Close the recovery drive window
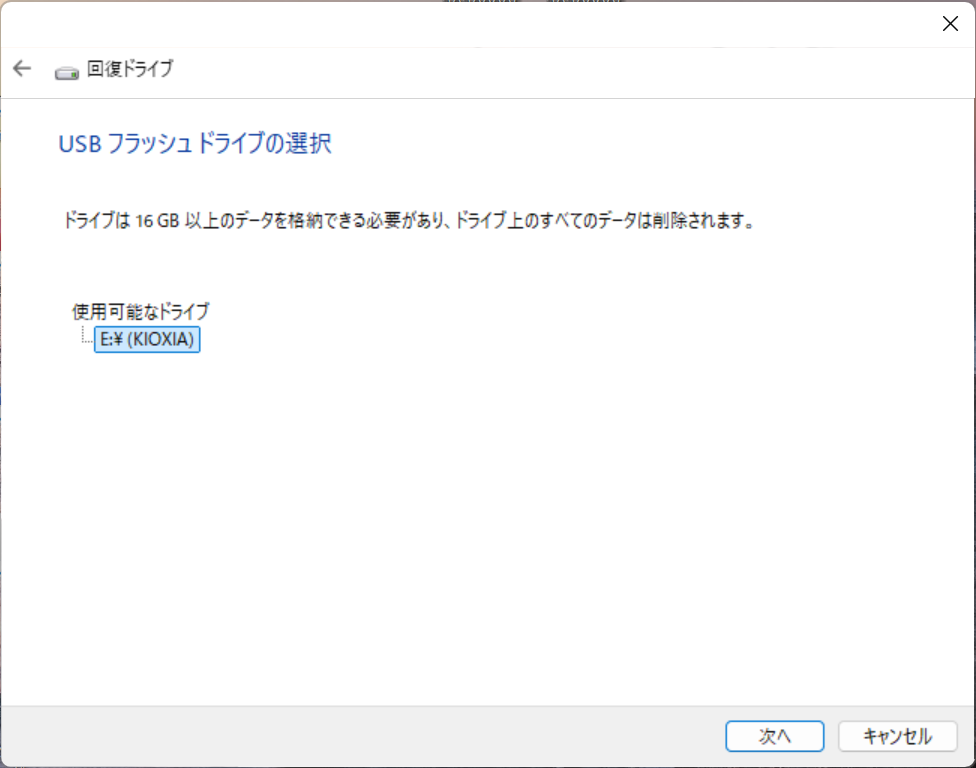The width and height of the screenshot is (976, 768). 949,23
